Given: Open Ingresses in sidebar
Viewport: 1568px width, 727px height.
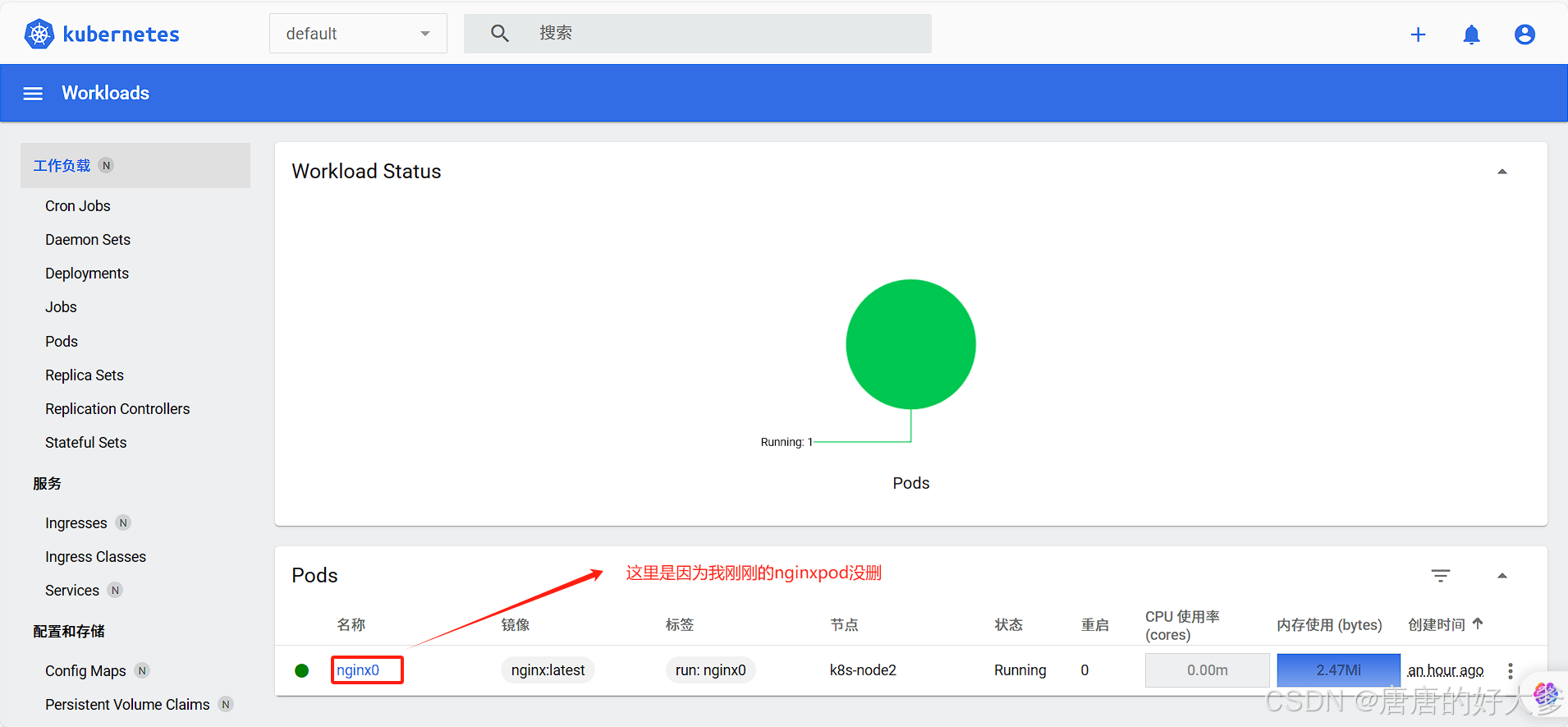Looking at the screenshot, I should coord(76,523).
